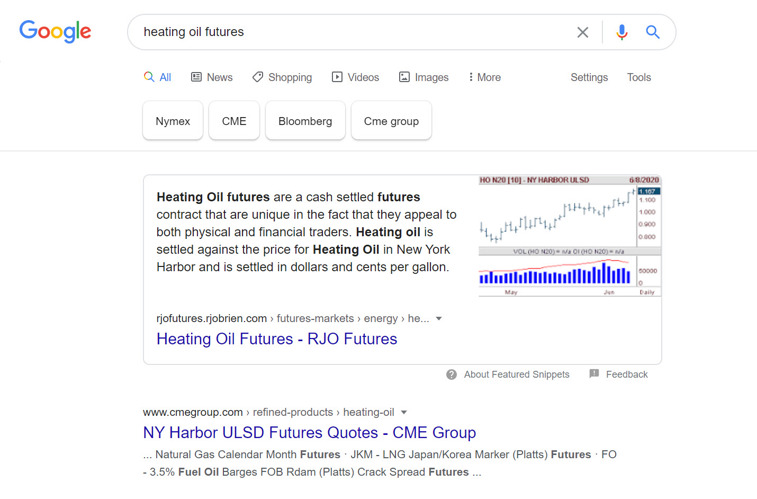Click the featured snippet description text
This screenshot has width=757, height=499.
(x=306, y=232)
